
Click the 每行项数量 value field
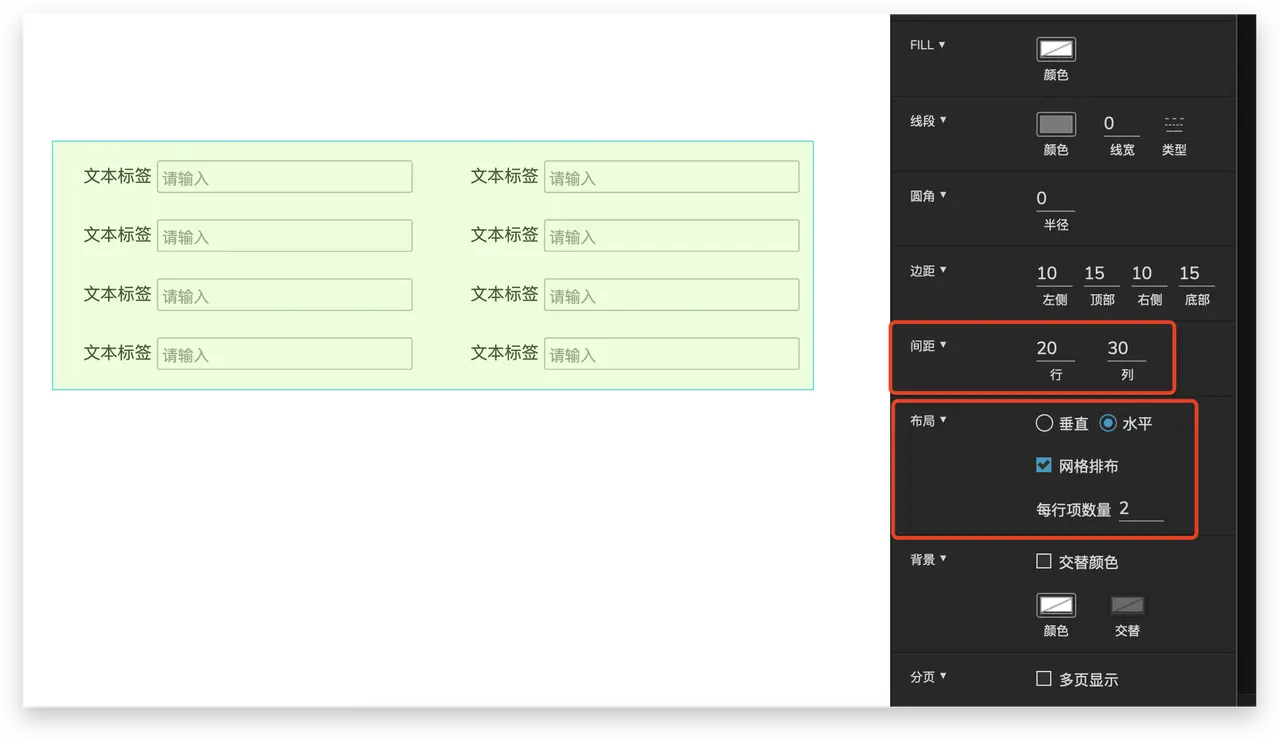1140,509
